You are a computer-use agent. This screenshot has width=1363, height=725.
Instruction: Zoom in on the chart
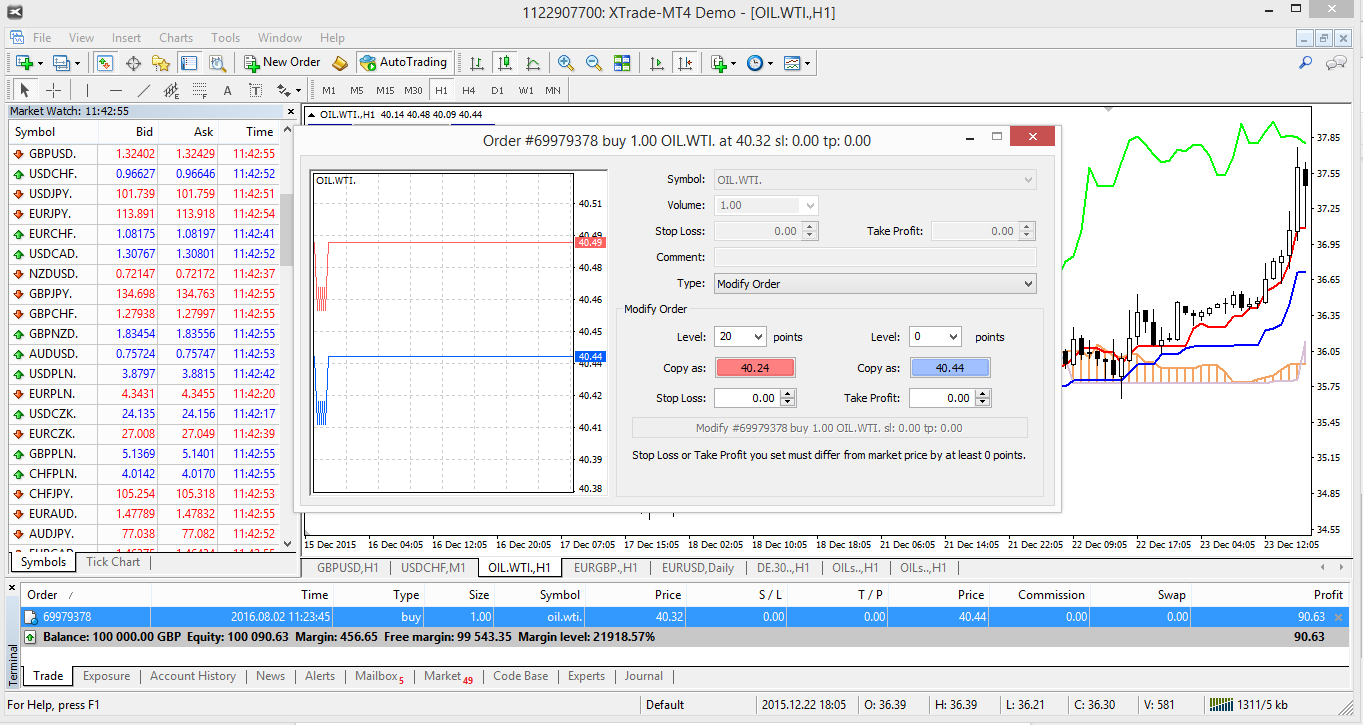point(565,62)
